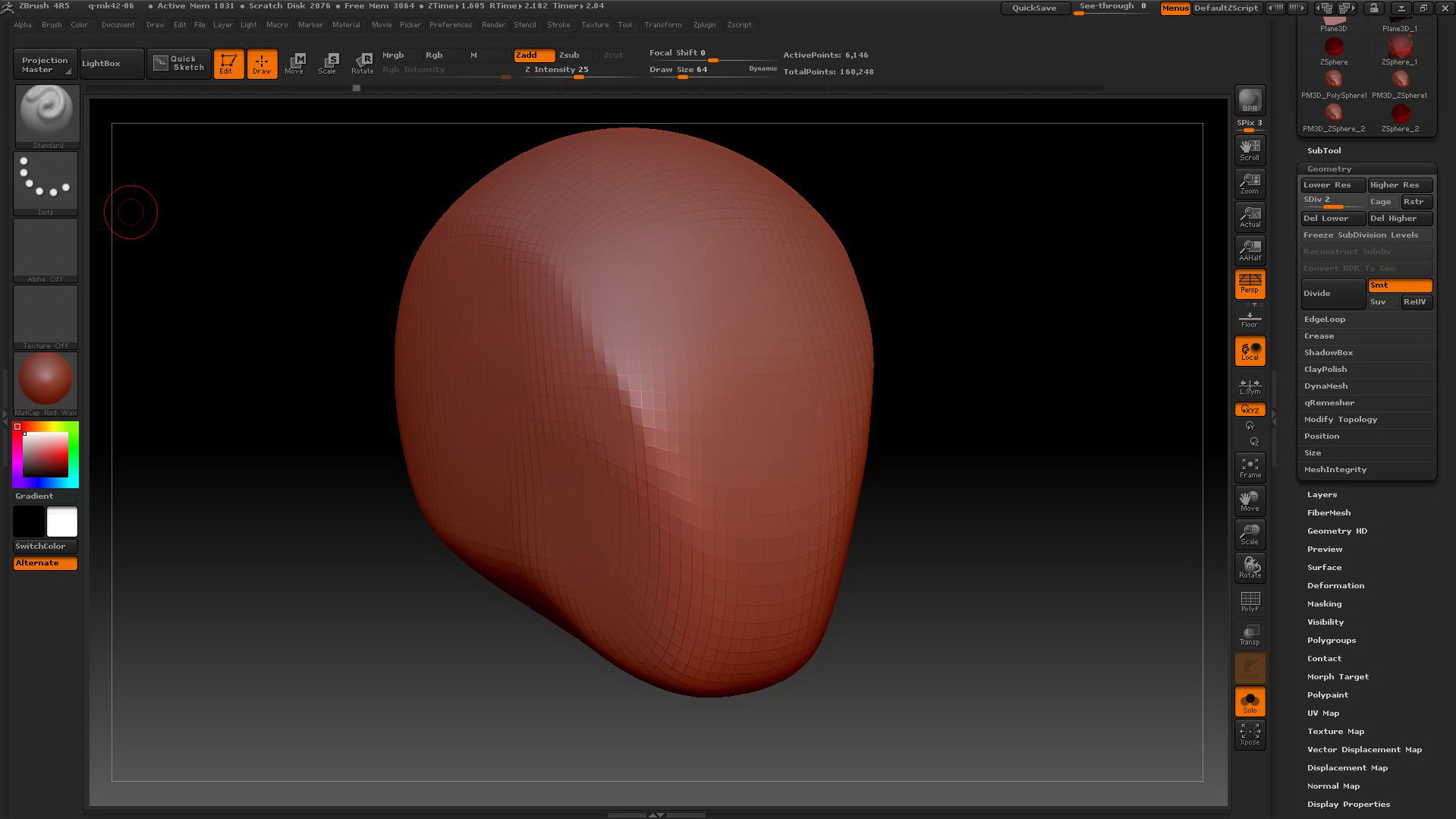The width and height of the screenshot is (1456, 819).
Task: Toggle PolyF polyframe display
Action: (x=1250, y=601)
